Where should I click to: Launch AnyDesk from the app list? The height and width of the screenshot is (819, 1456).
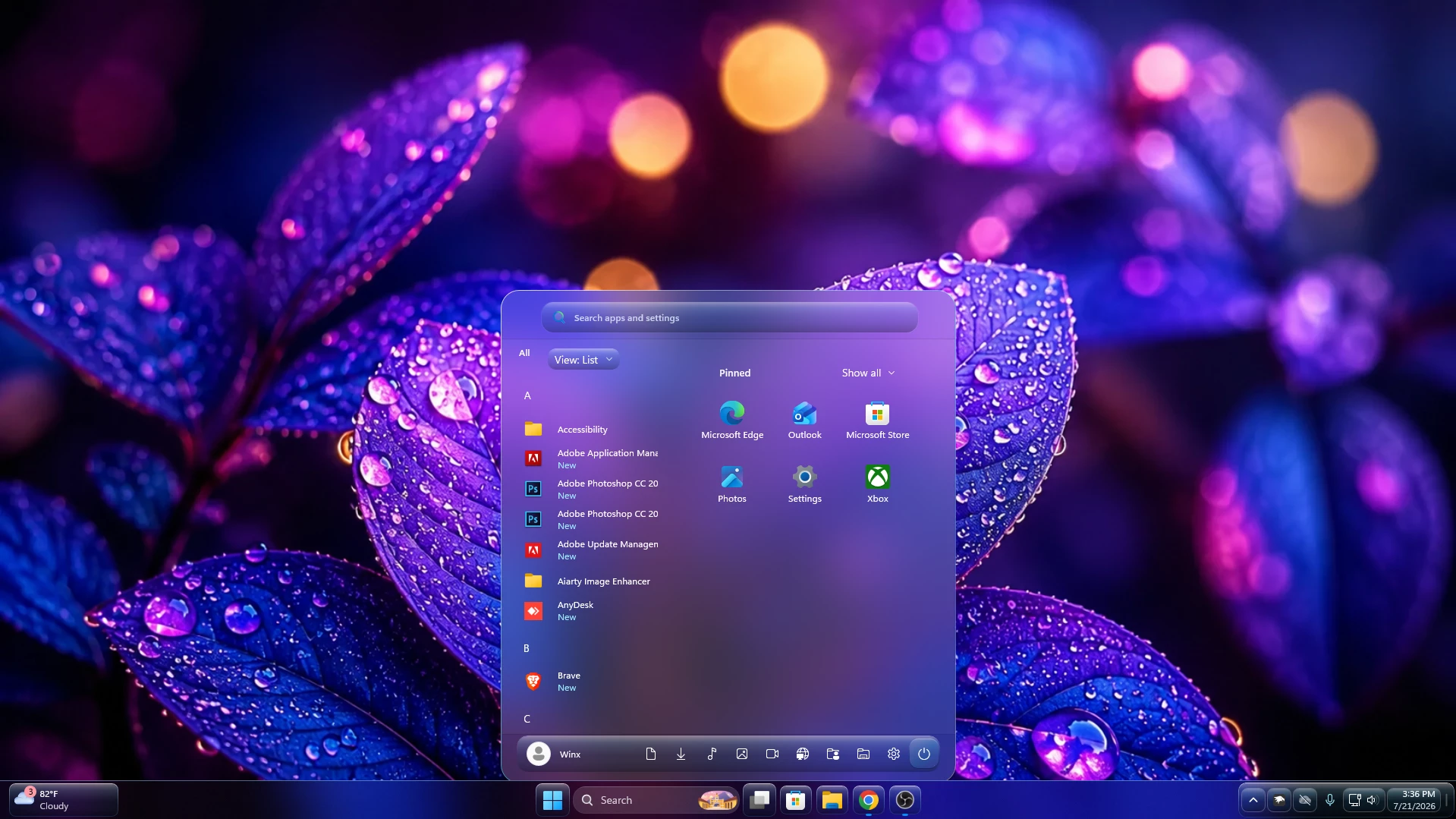(592, 610)
